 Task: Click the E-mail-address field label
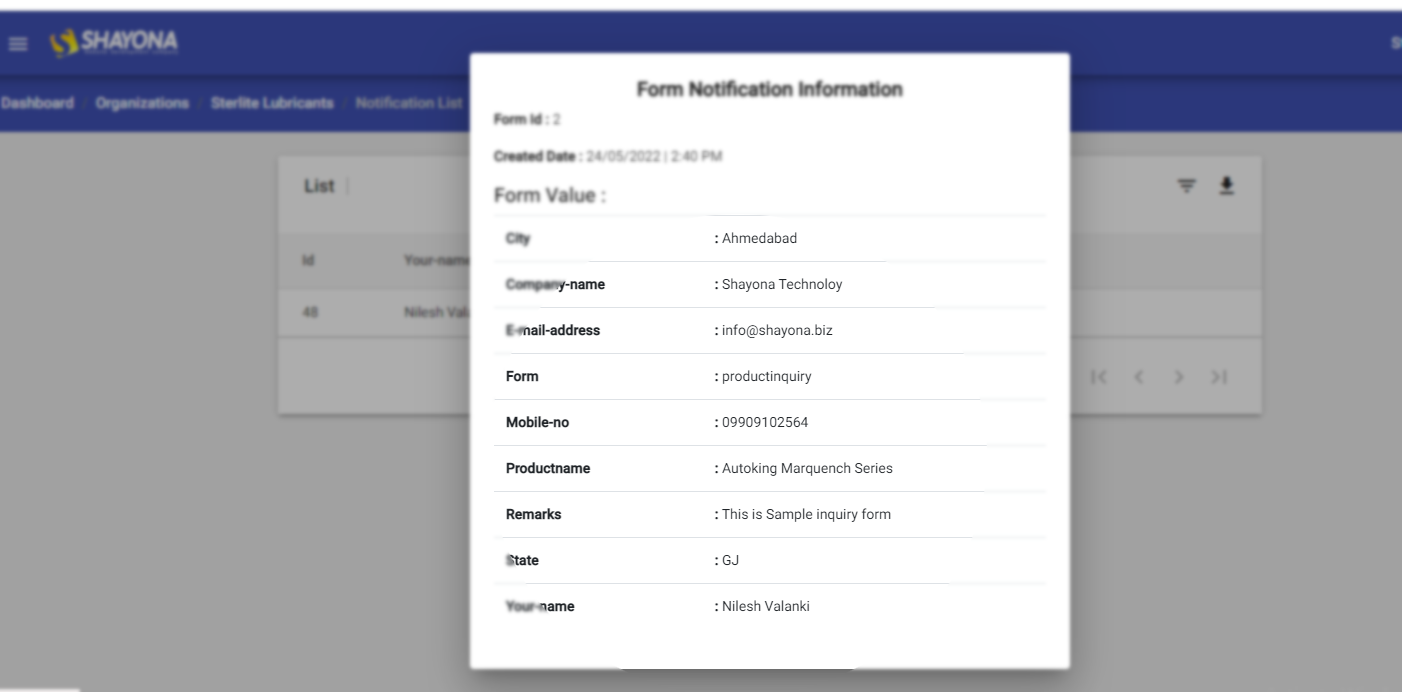coord(553,331)
